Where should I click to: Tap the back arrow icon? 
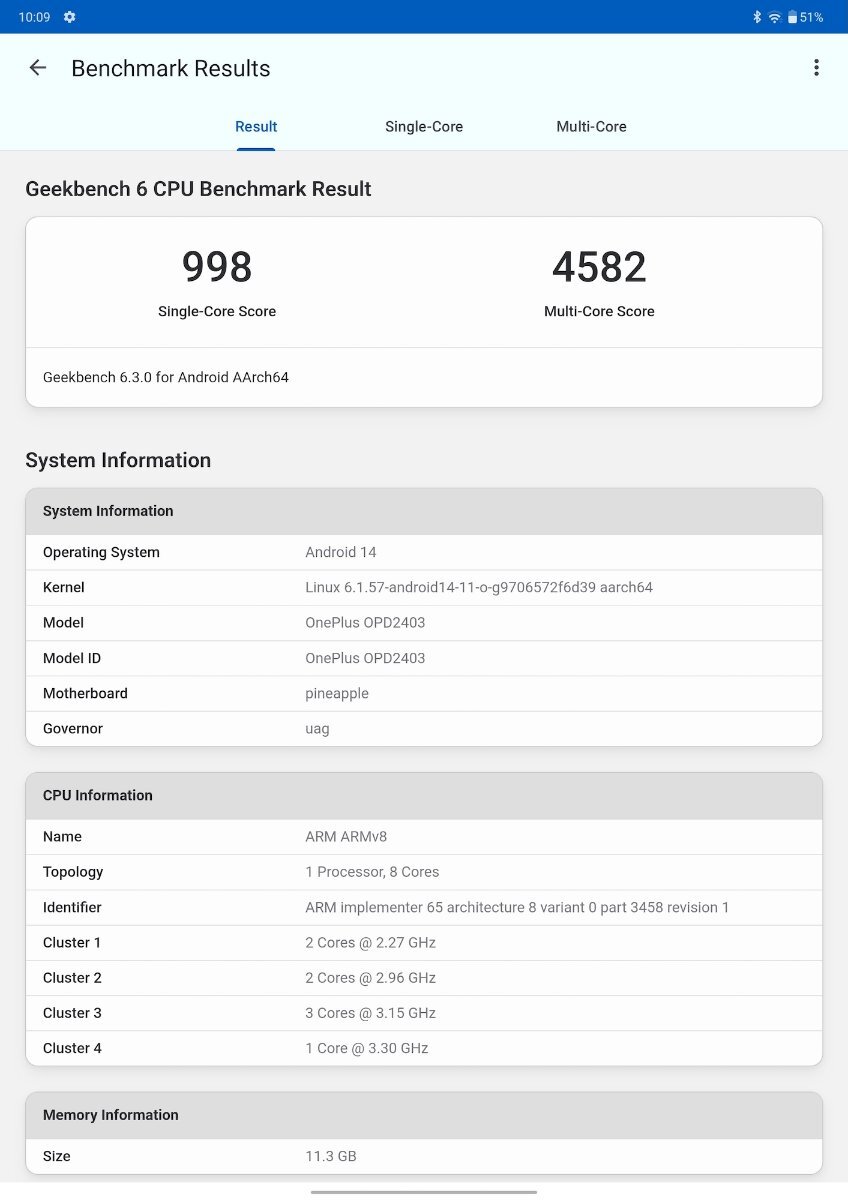38,68
